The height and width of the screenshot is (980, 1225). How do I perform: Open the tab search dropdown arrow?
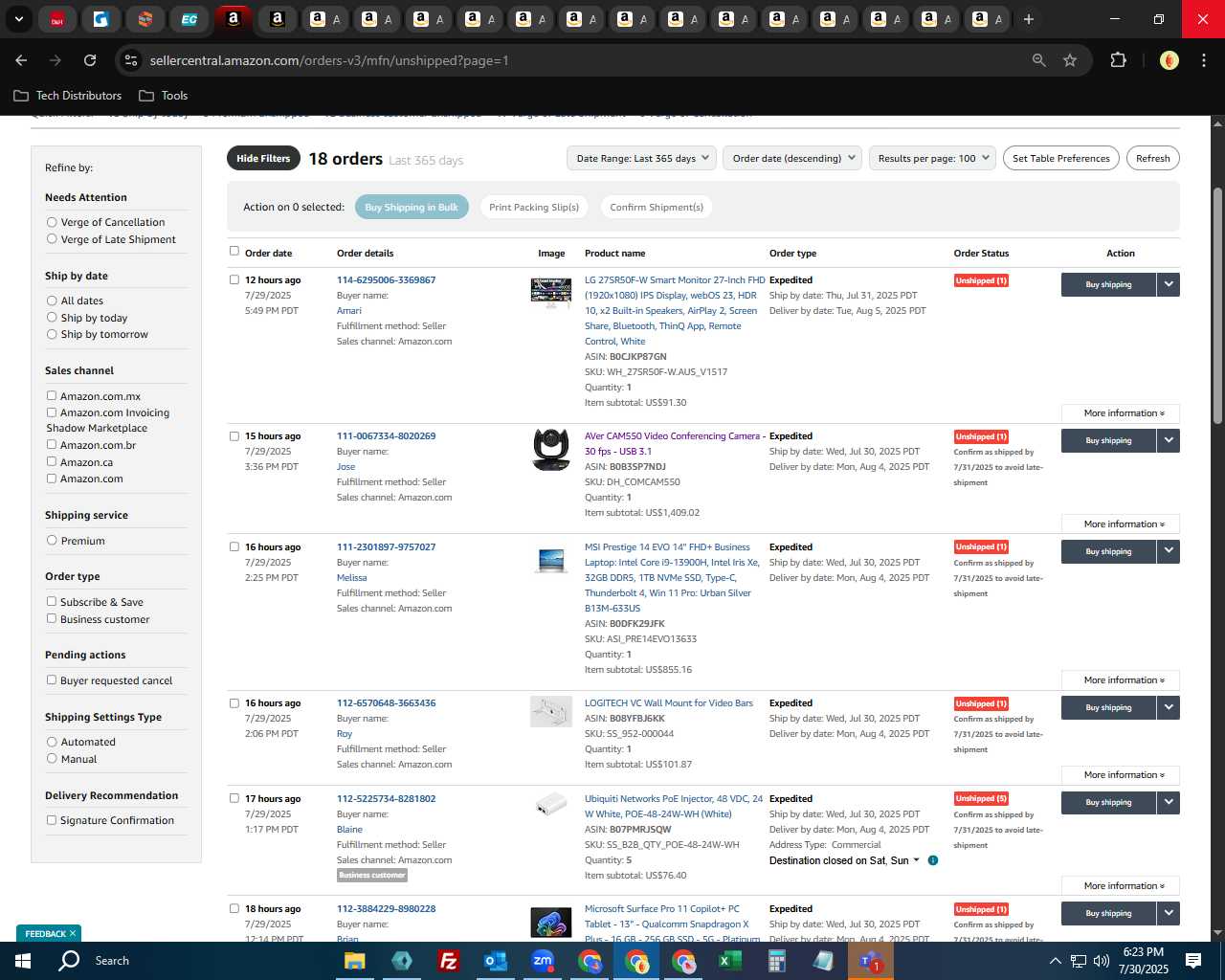point(18,19)
